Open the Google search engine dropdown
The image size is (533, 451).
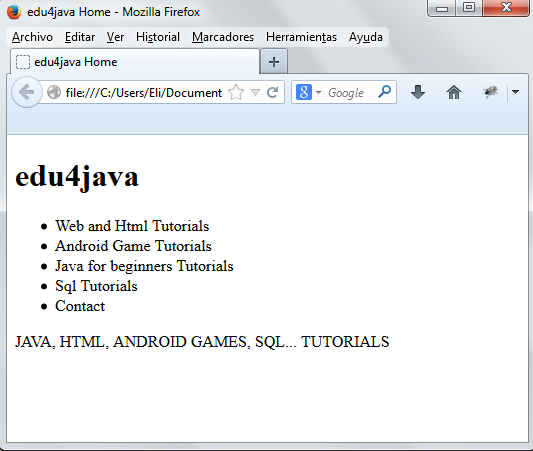[x=308, y=92]
